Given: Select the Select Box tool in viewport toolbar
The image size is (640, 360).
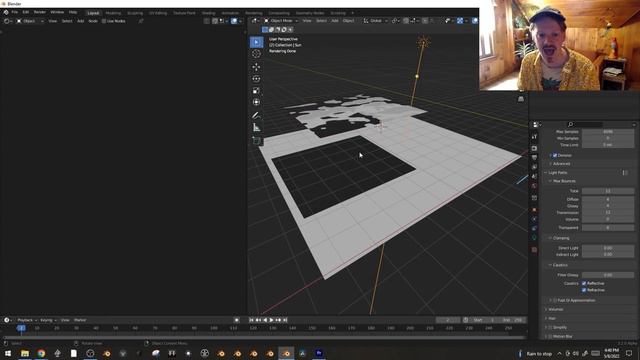Looking at the screenshot, I should [256, 42].
